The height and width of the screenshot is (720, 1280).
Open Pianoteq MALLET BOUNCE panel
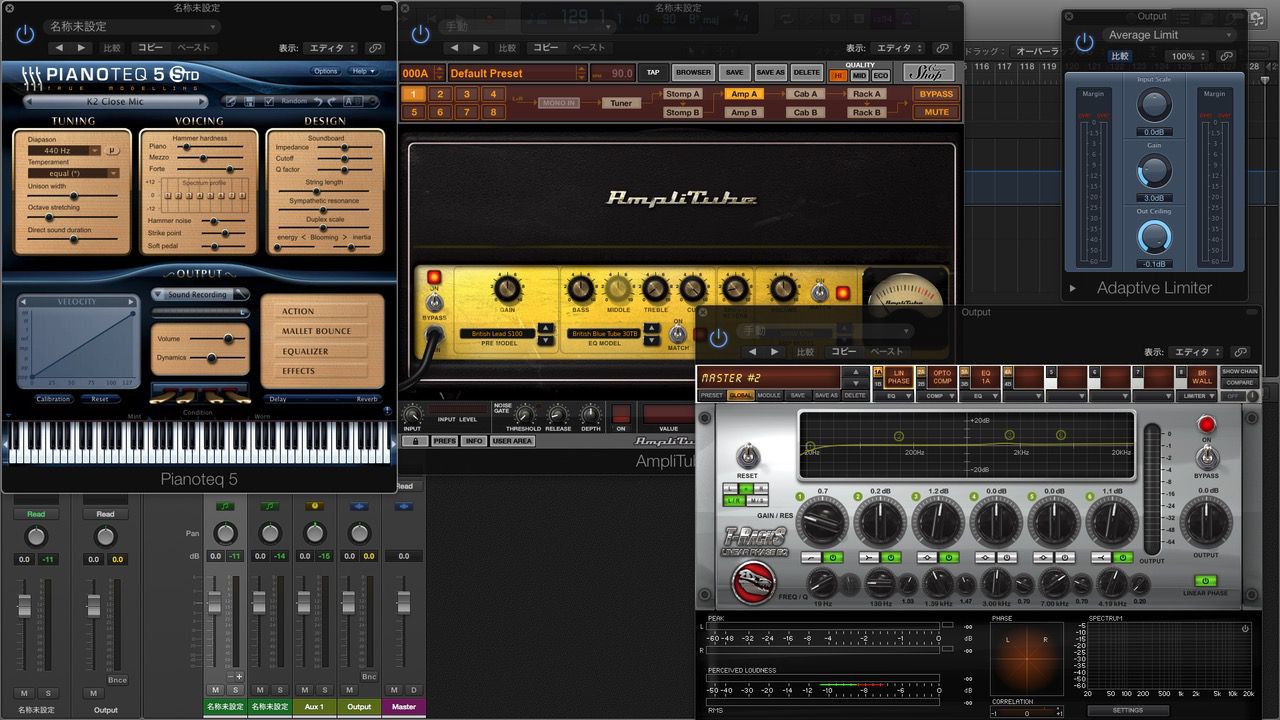click(x=322, y=331)
